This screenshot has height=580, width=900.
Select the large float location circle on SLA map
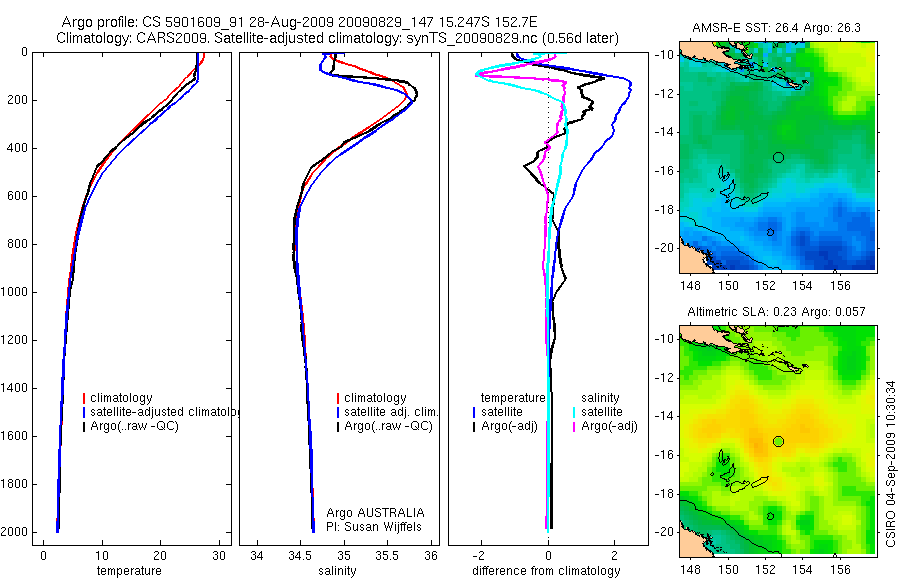point(778,442)
